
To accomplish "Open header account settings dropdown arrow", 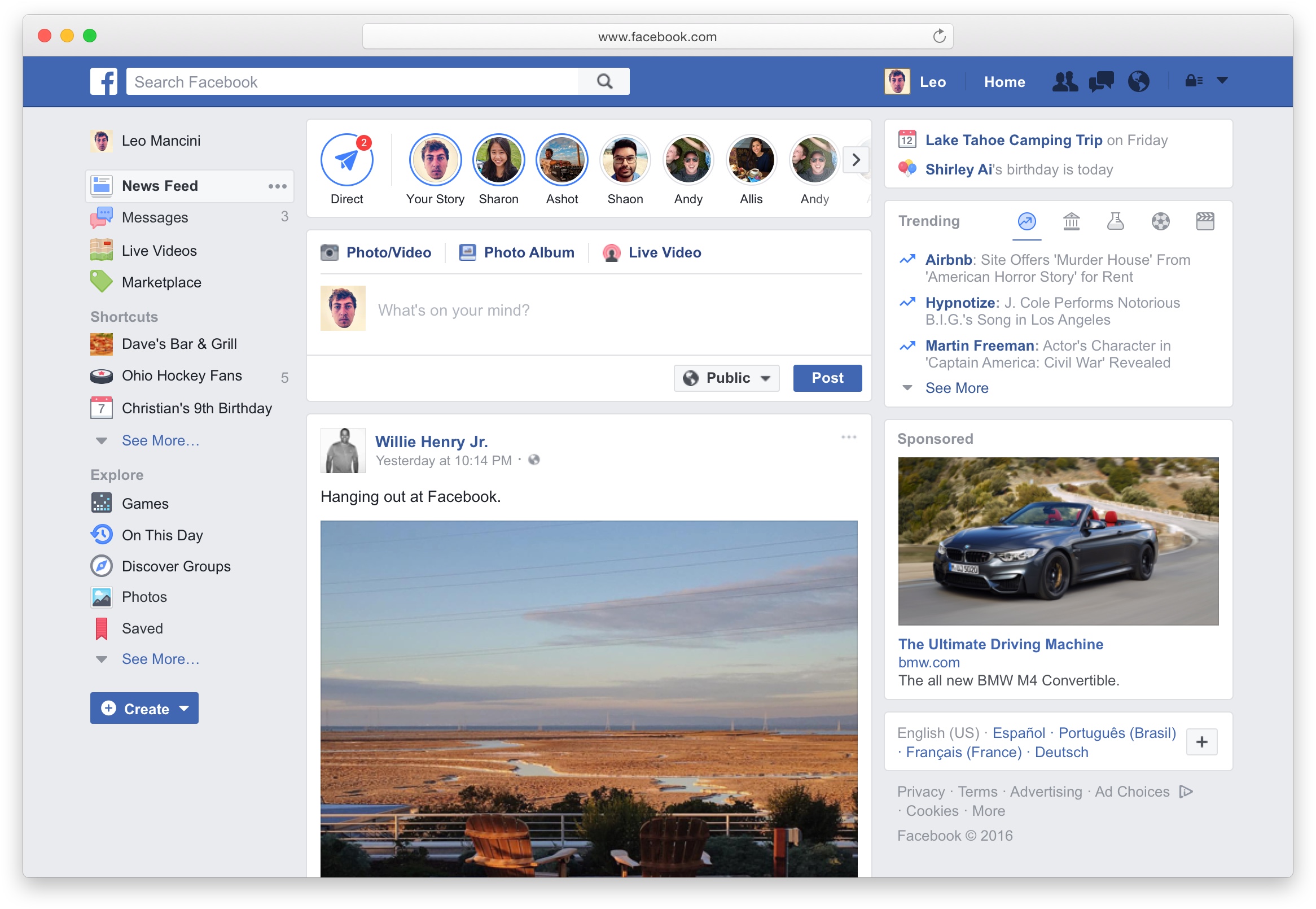I will coord(1222,81).
